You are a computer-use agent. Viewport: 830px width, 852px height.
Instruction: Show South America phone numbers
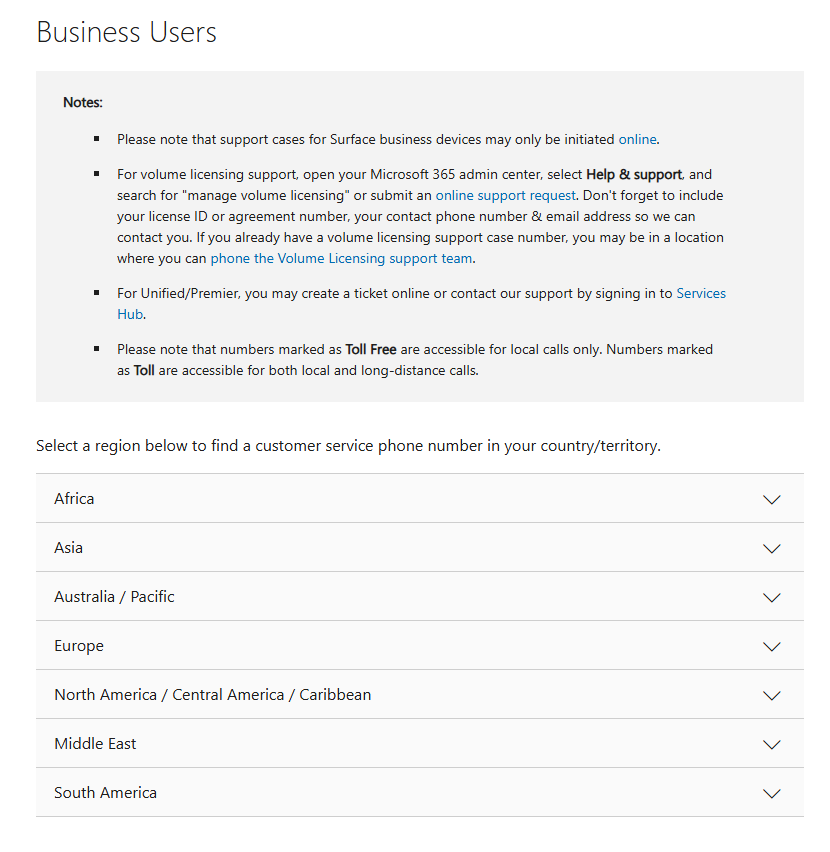(x=105, y=792)
